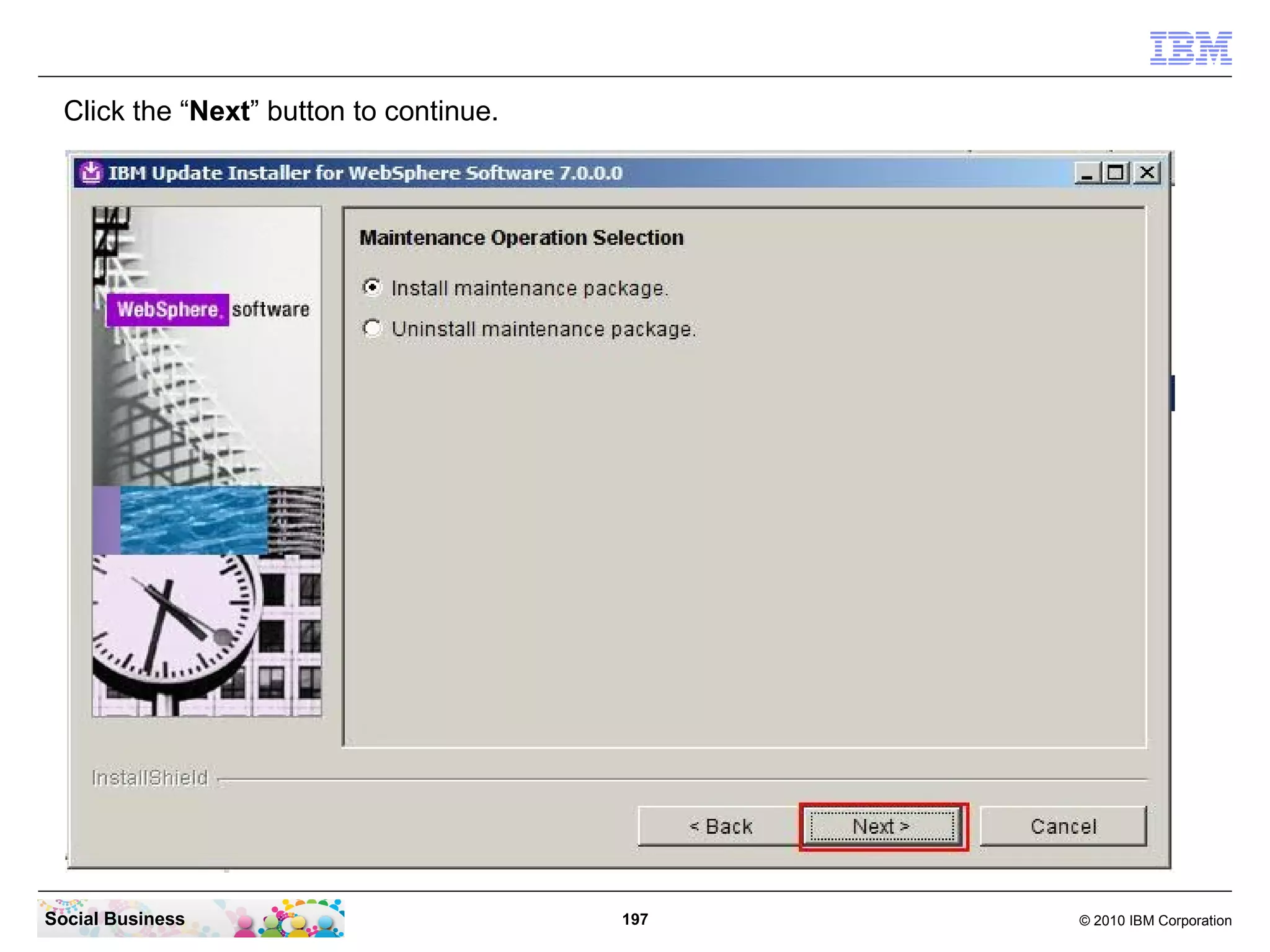
Task: Click the Social Business footer graphic
Action: pos(191,919)
